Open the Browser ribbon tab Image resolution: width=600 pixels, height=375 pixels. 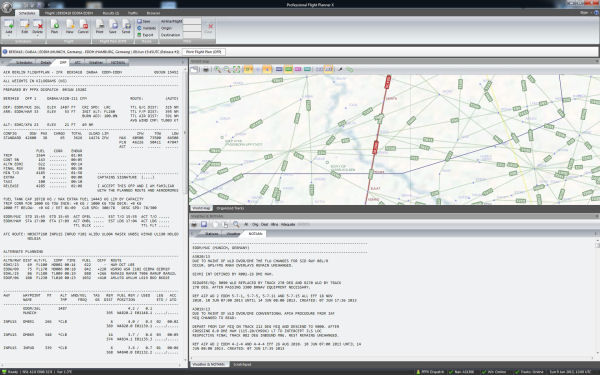coord(153,13)
